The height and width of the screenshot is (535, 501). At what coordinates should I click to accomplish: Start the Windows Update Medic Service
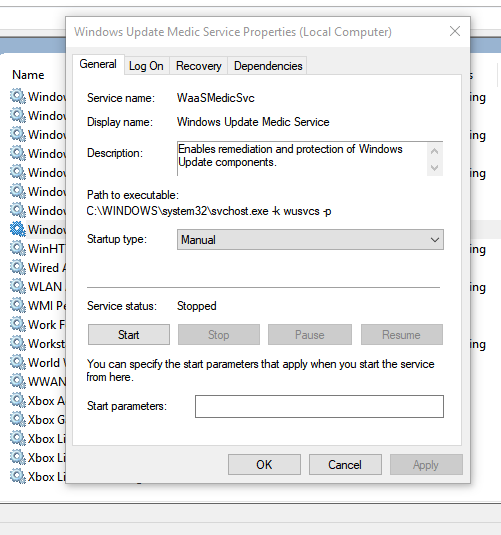(129, 335)
